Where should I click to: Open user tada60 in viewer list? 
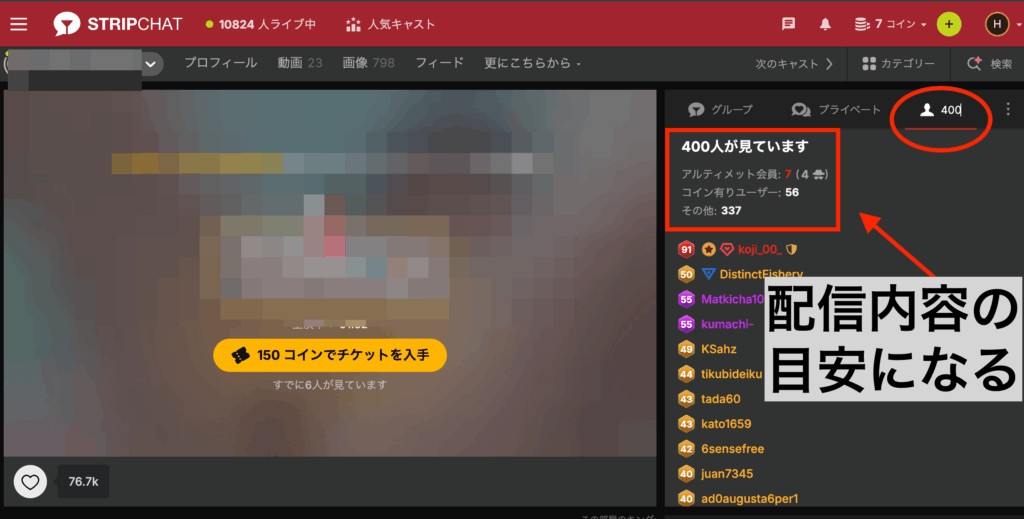[720, 399]
